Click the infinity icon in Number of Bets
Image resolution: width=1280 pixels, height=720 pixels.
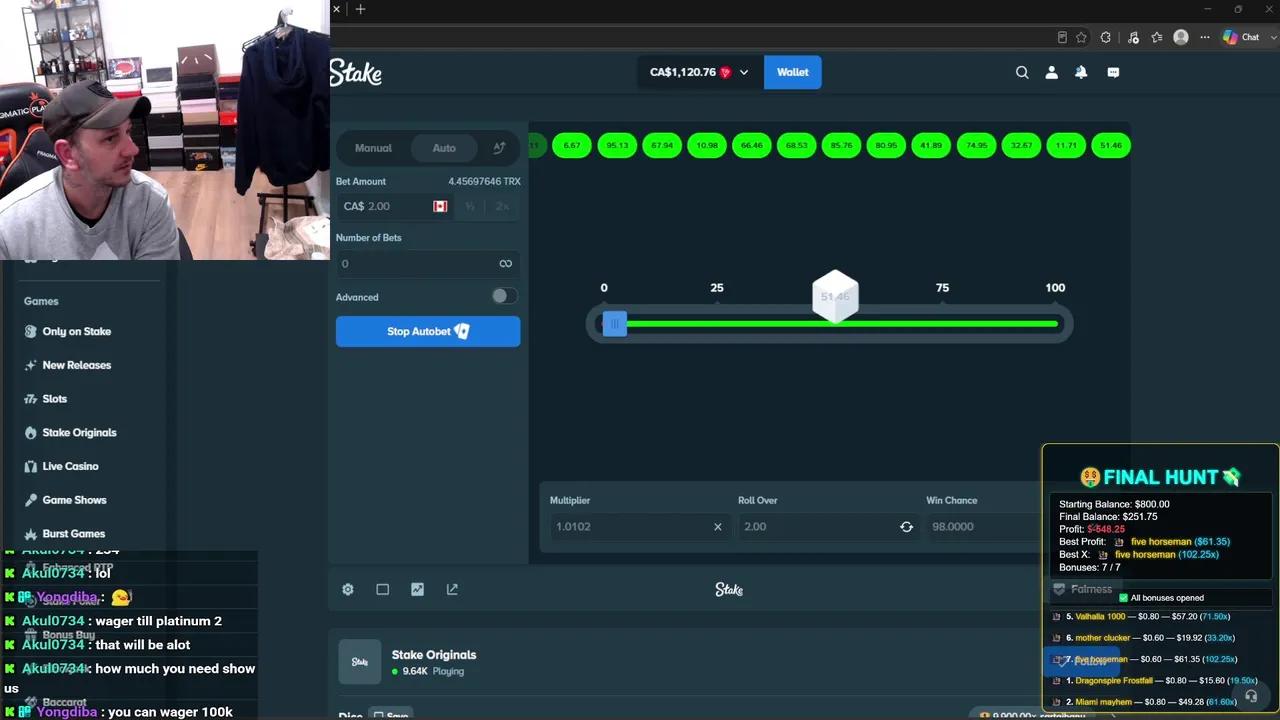click(x=505, y=263)
